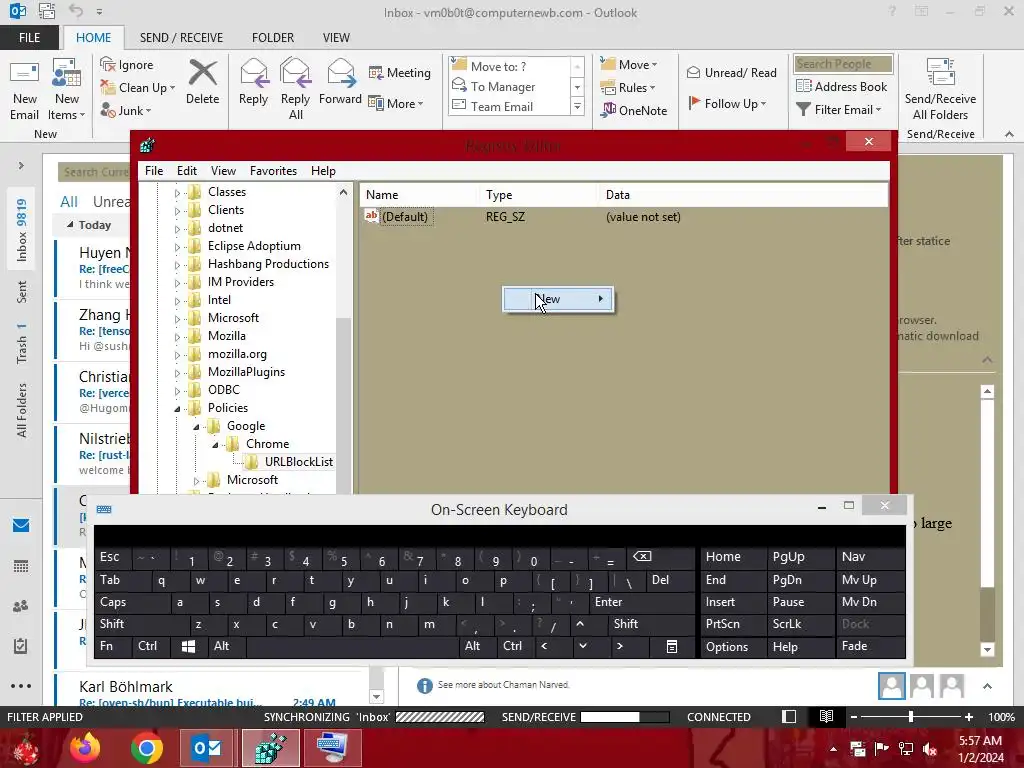
Task: Click the muted volume tray icon
Action: (x=931, y=749)
